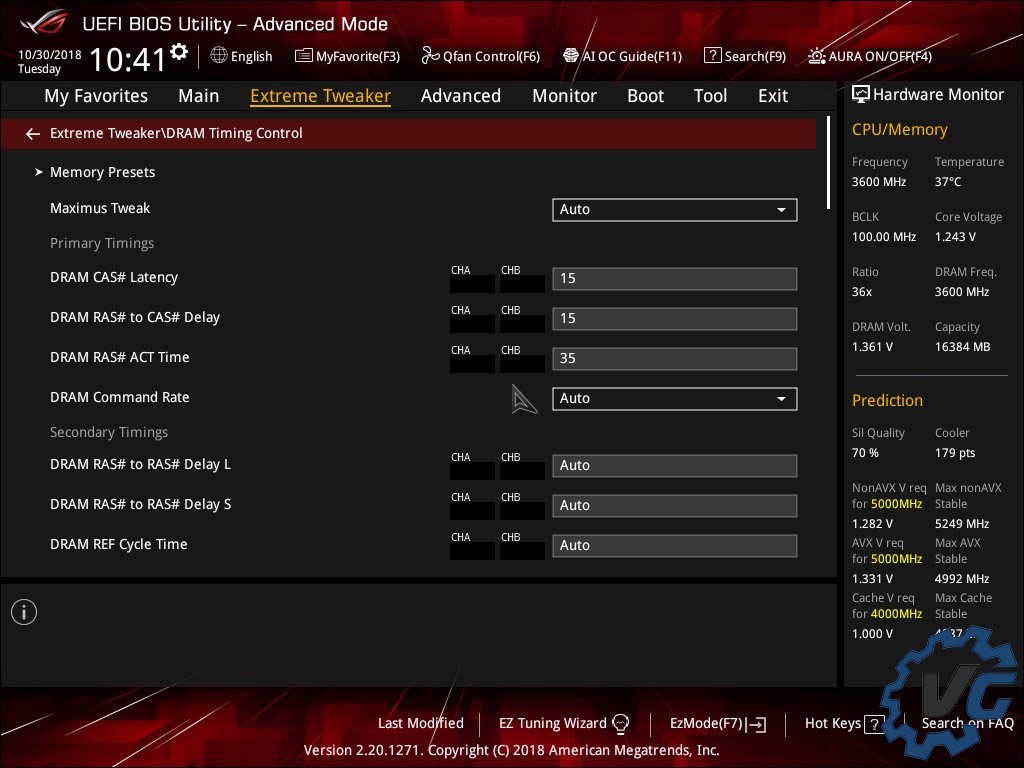Viewport: 1024px width, 768px height.
Task: Open MyFavorite(F3) list icon
Action: point(304,56)
